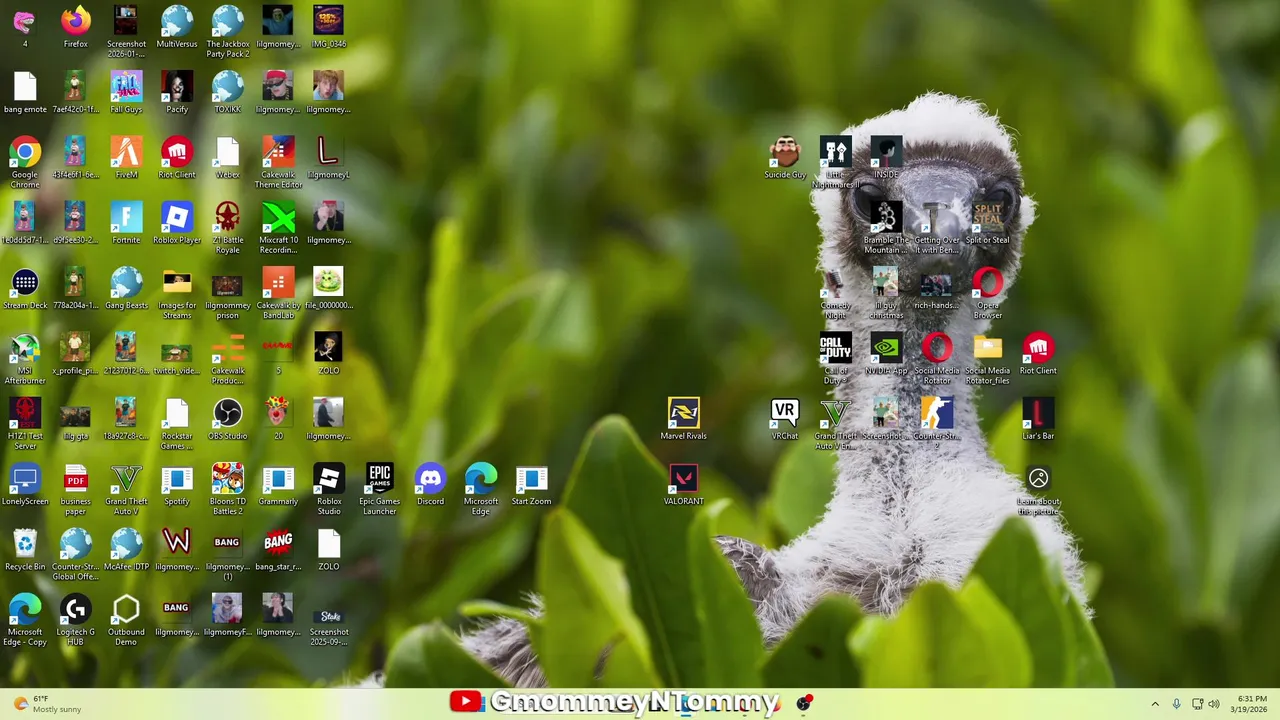Open Roblox Player

coord(177,223)
